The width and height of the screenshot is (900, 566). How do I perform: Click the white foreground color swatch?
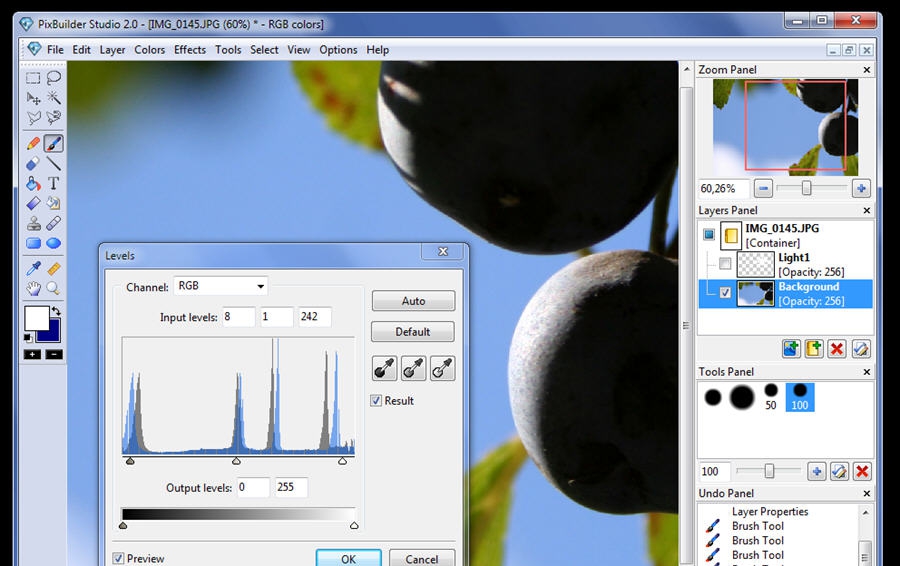pyautogui.click(x=36, y=318)
